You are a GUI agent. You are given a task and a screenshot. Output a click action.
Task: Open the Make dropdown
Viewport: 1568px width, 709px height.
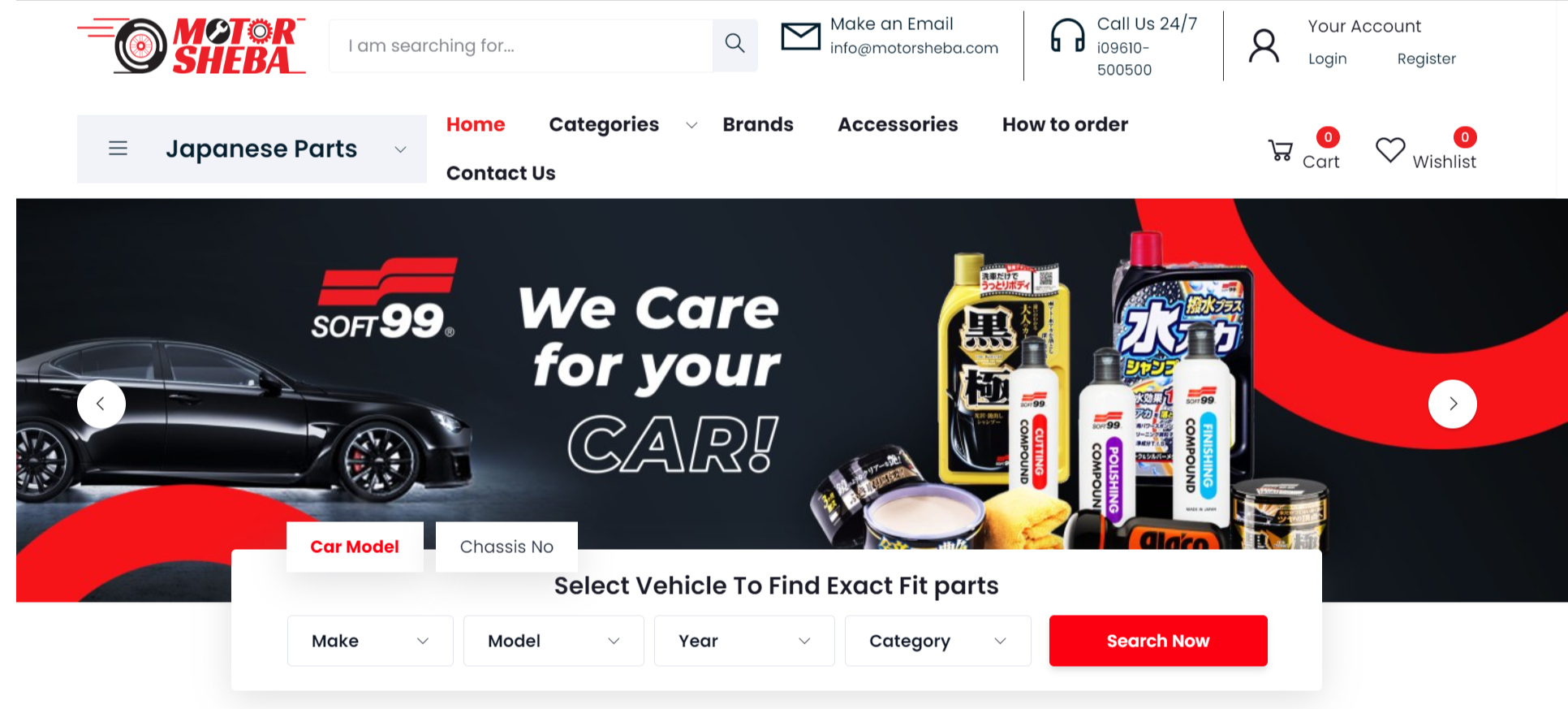pyautogui.click(x=370, y=641)
